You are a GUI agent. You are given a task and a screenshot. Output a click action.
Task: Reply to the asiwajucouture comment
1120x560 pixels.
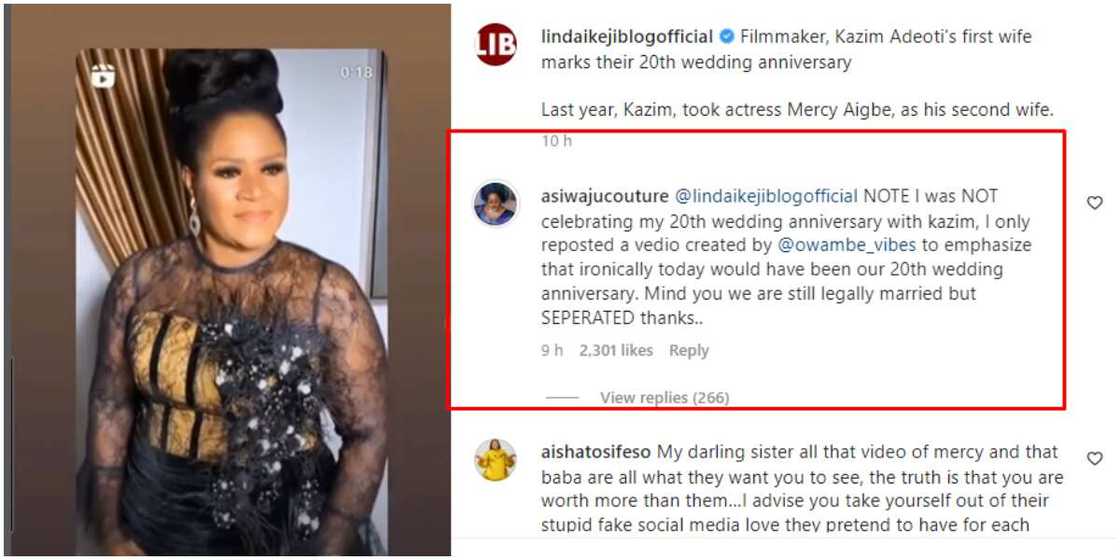(688, 350)
